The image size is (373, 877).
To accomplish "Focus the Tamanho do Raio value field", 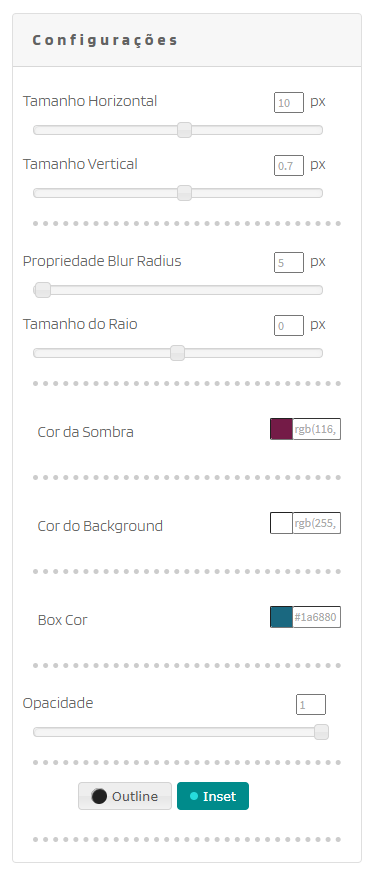I will point(289,326).
